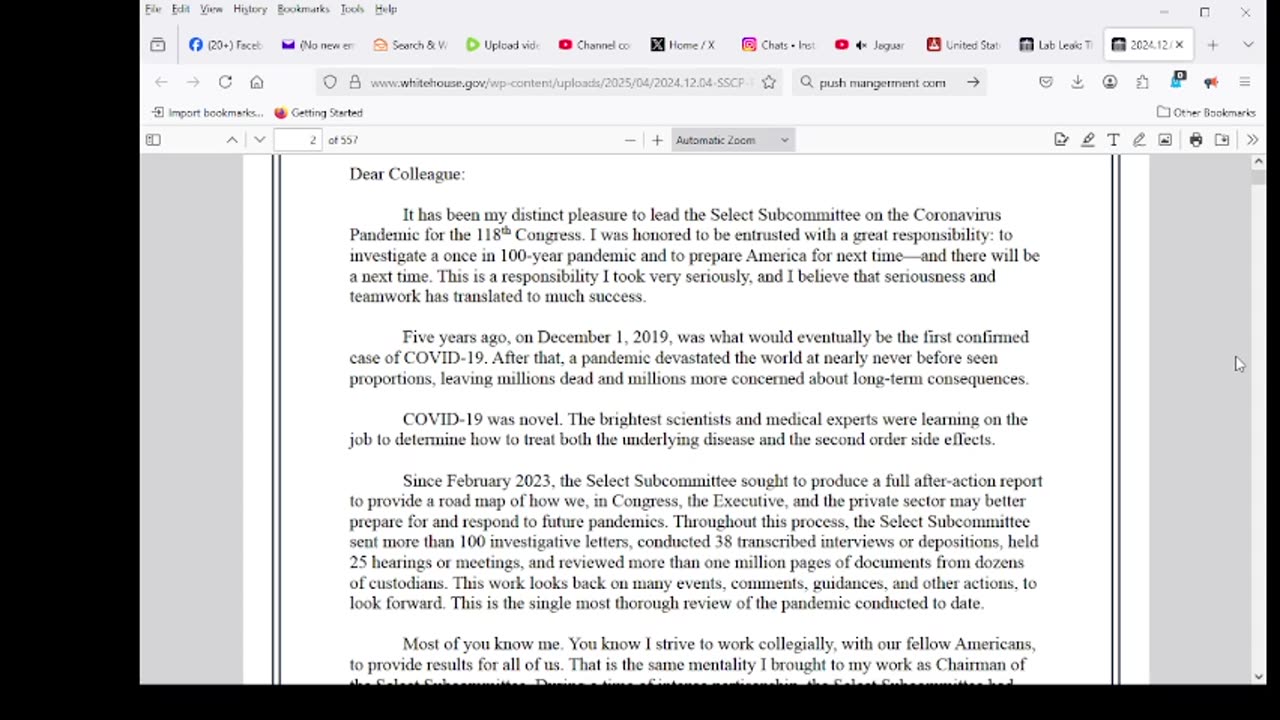
Task: Select the add text tool
Action: [1113, 140]
